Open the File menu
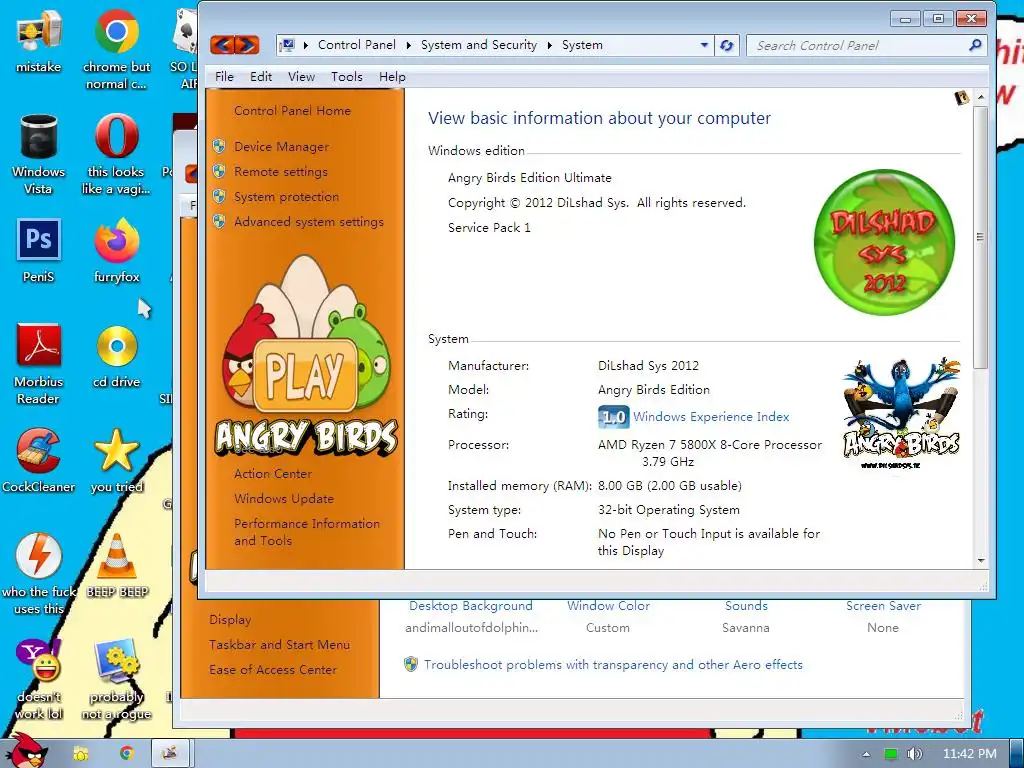Viewport: 1024px width, 768px height. [x=224, y=76]
